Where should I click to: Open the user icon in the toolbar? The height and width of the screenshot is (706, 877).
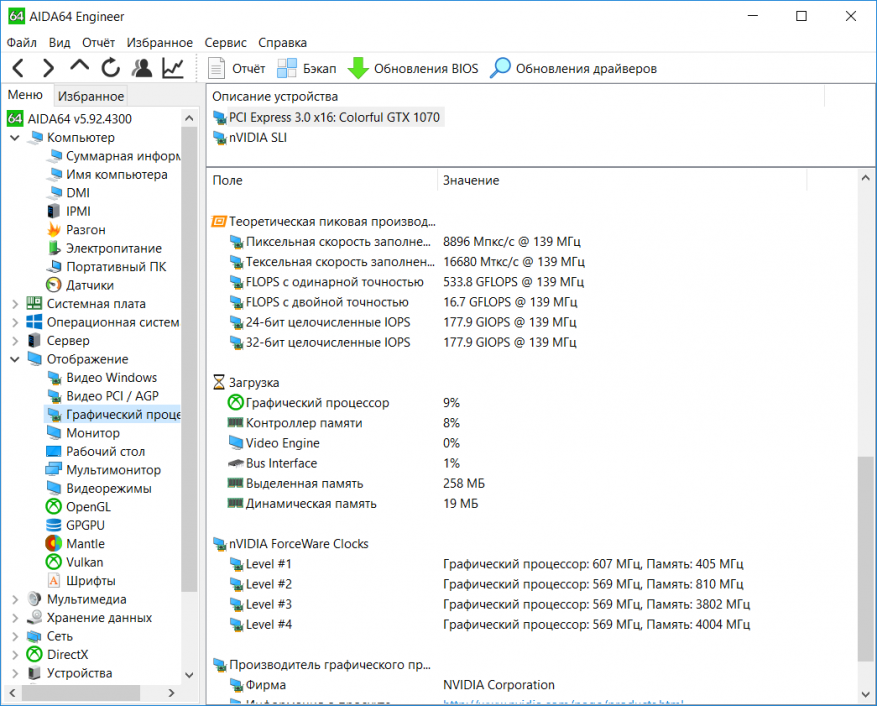(x=142, y=68)
